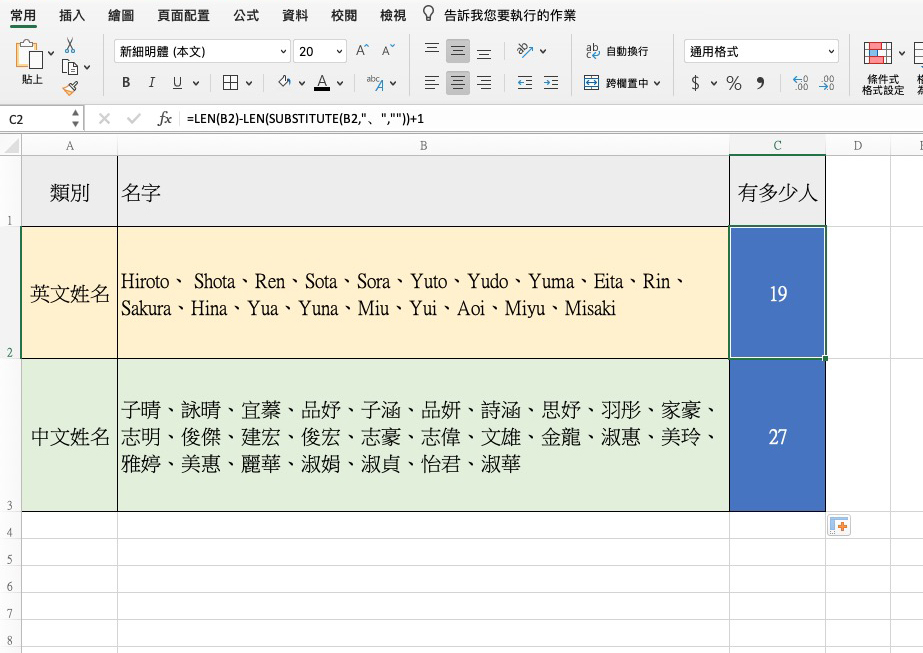Screen dimensions: 923x653
Task: Click the Copy icon
Action: pos(70,66)
